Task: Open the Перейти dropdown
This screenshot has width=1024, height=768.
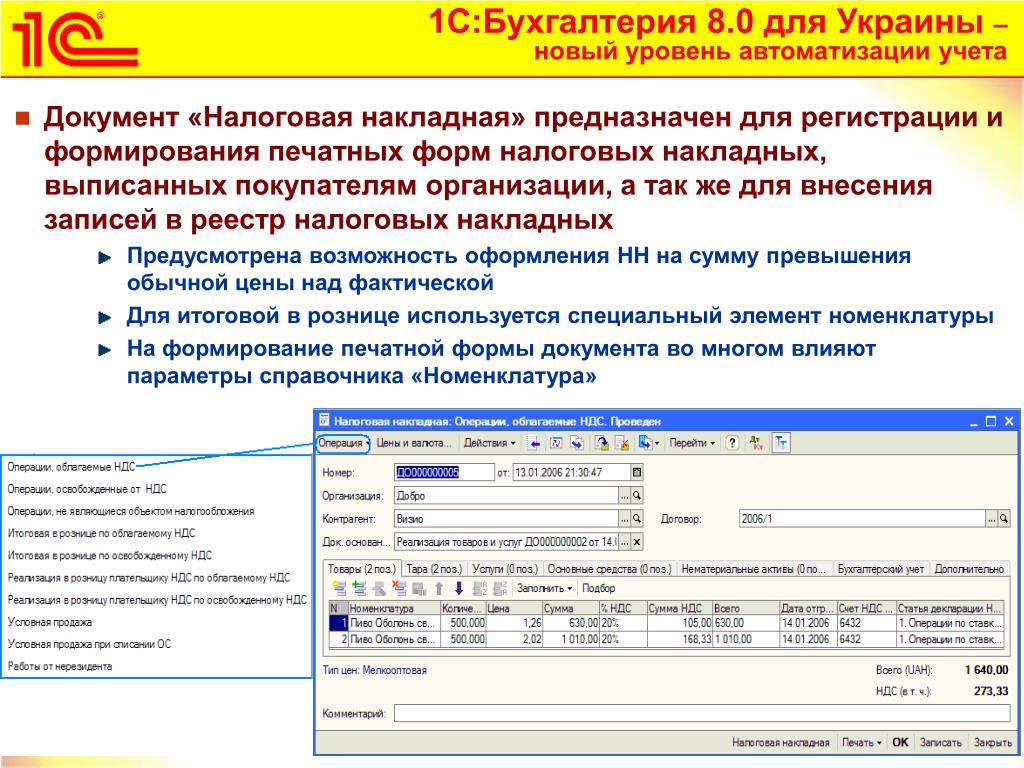Action: tap(692, 443)
